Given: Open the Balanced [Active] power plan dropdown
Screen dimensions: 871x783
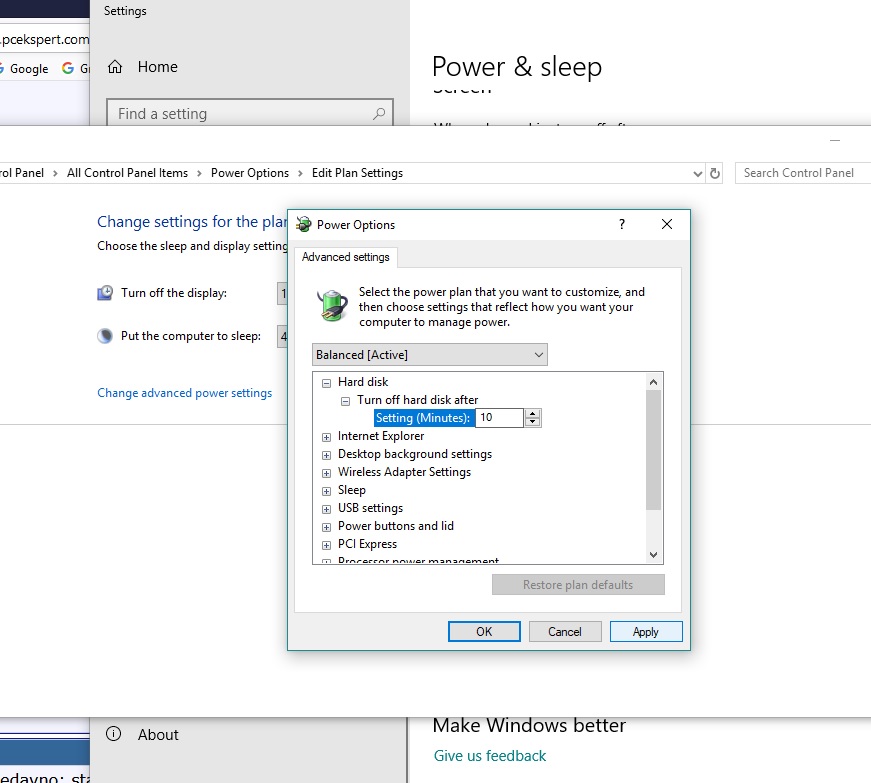Looking at the screenshot, I should [430, 355].
